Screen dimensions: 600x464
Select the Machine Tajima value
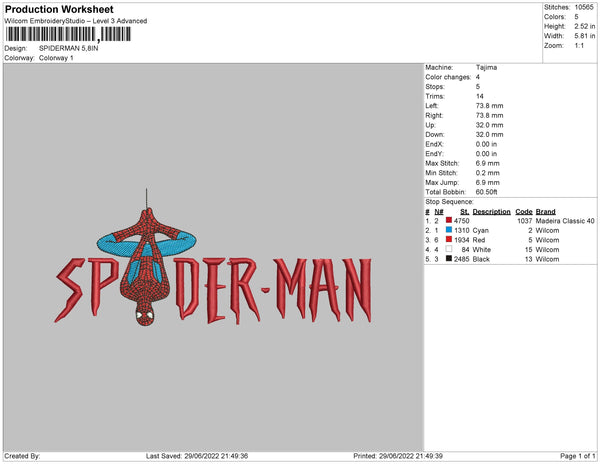coord(487,67)
